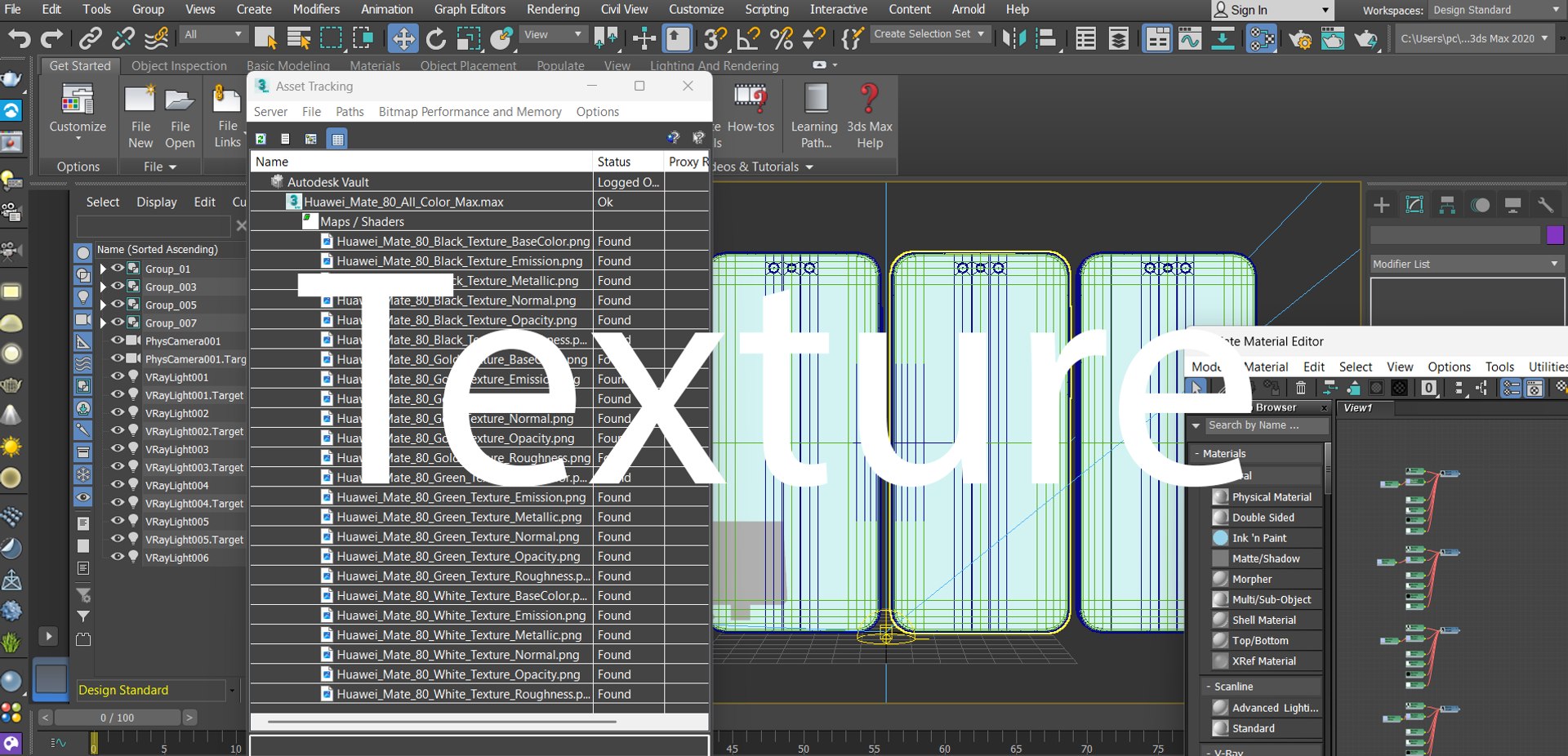Open the Sign In dropdown

(x=1272, y=10)
